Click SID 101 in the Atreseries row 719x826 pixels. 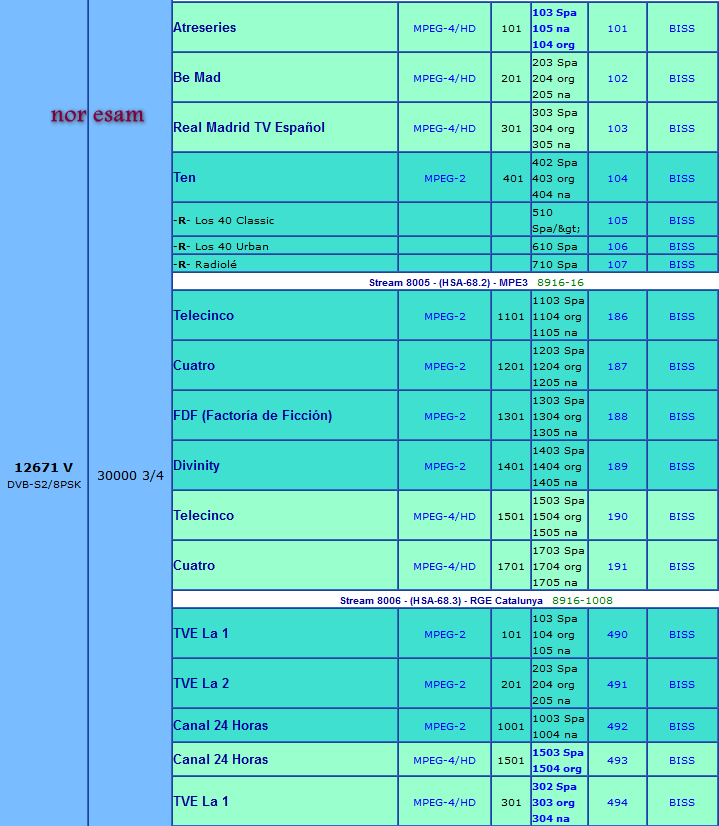point(617,28)
